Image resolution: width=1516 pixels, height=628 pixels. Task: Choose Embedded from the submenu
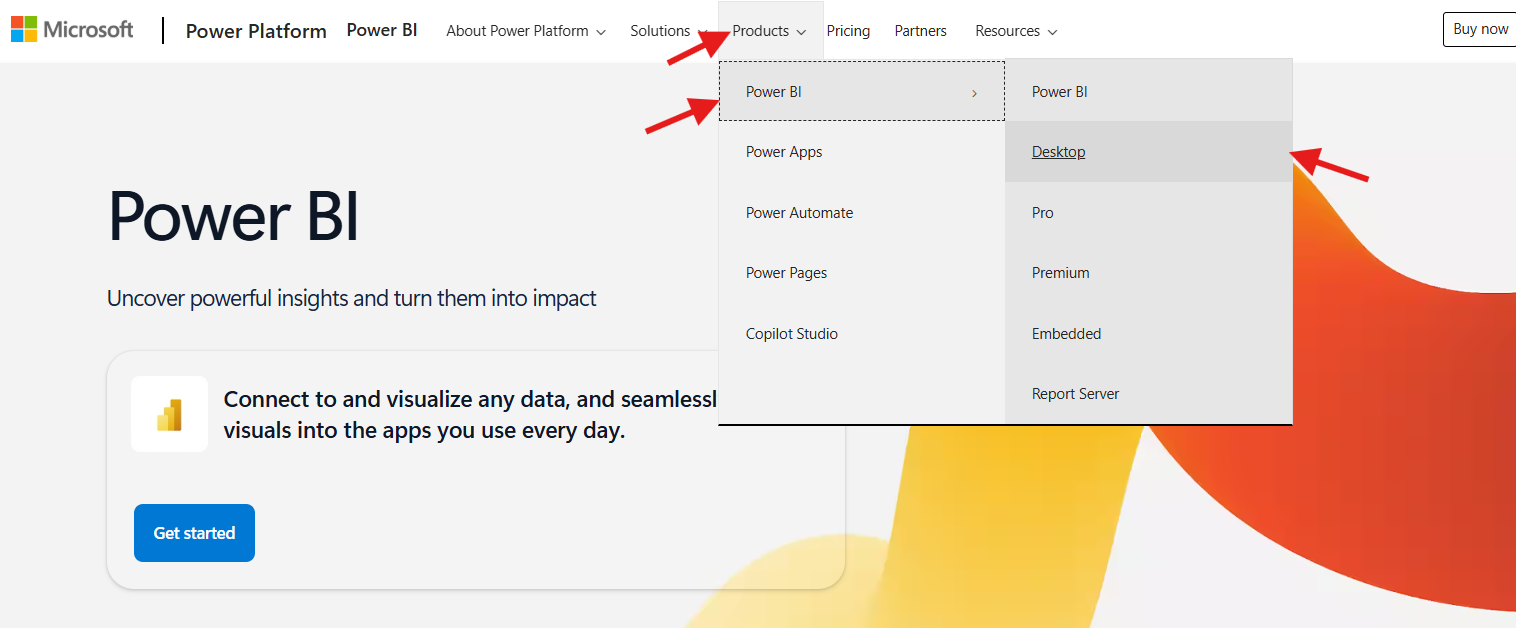tap(1148, 334)
